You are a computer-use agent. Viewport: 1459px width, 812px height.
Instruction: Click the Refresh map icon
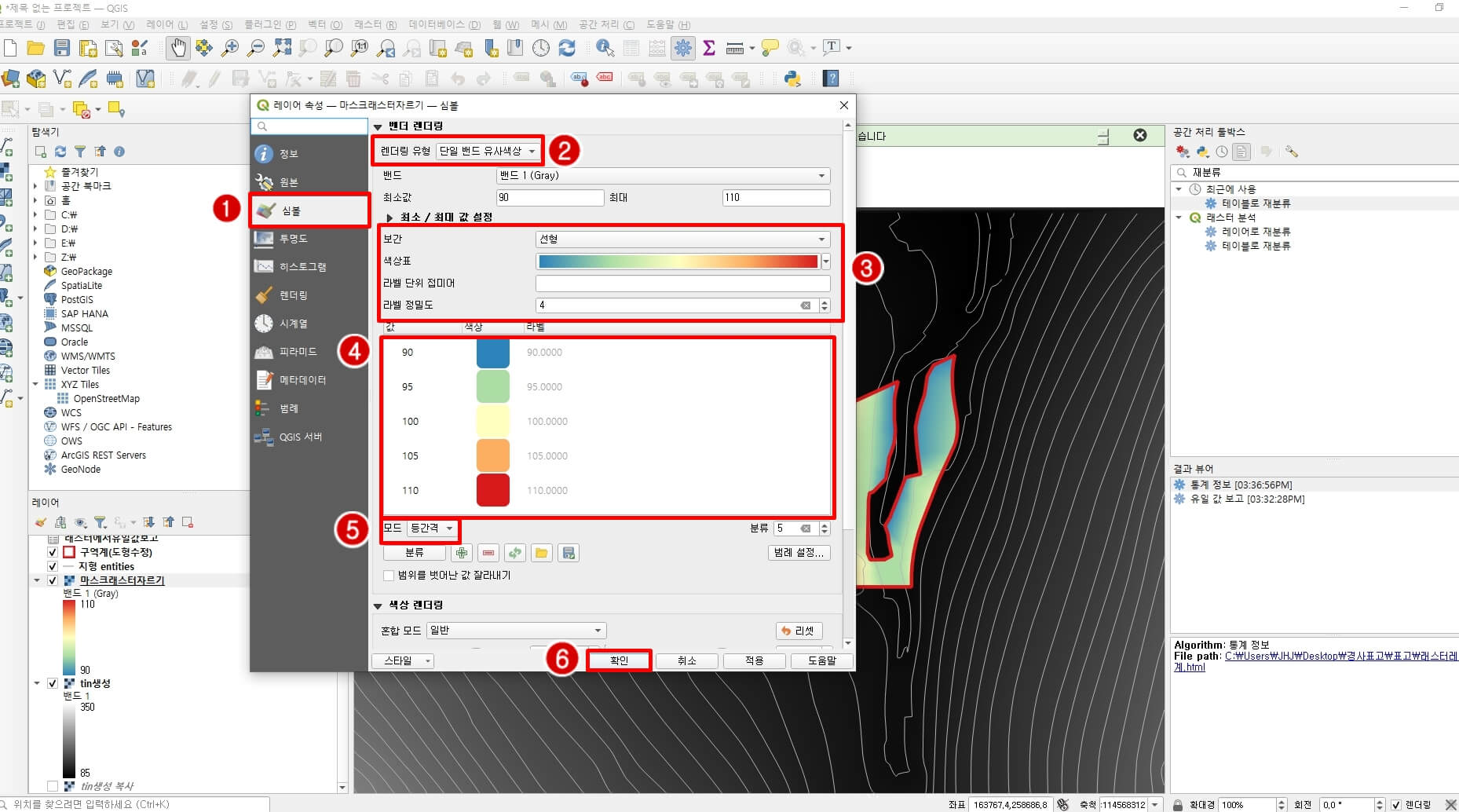(x=567, y=48)
